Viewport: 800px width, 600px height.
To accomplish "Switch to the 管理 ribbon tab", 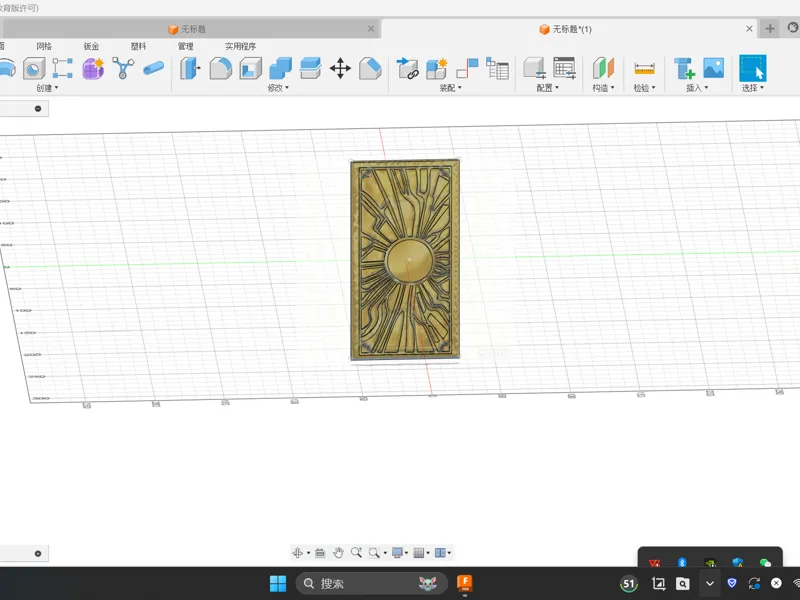I will point(186,46).
